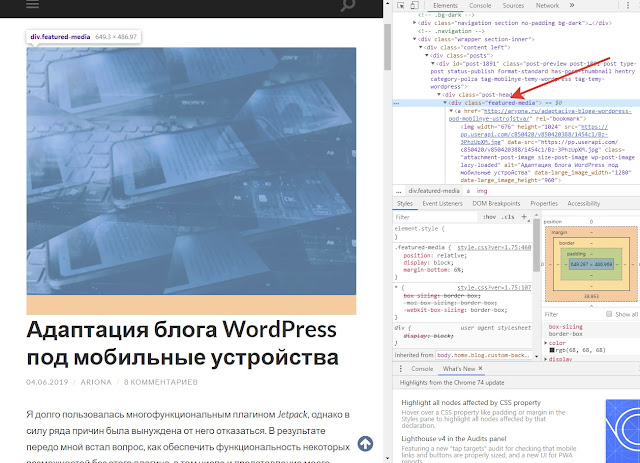Toggle the :hov element state button
The width and height of the screenshot is (640, 463).
pos(489,217)
